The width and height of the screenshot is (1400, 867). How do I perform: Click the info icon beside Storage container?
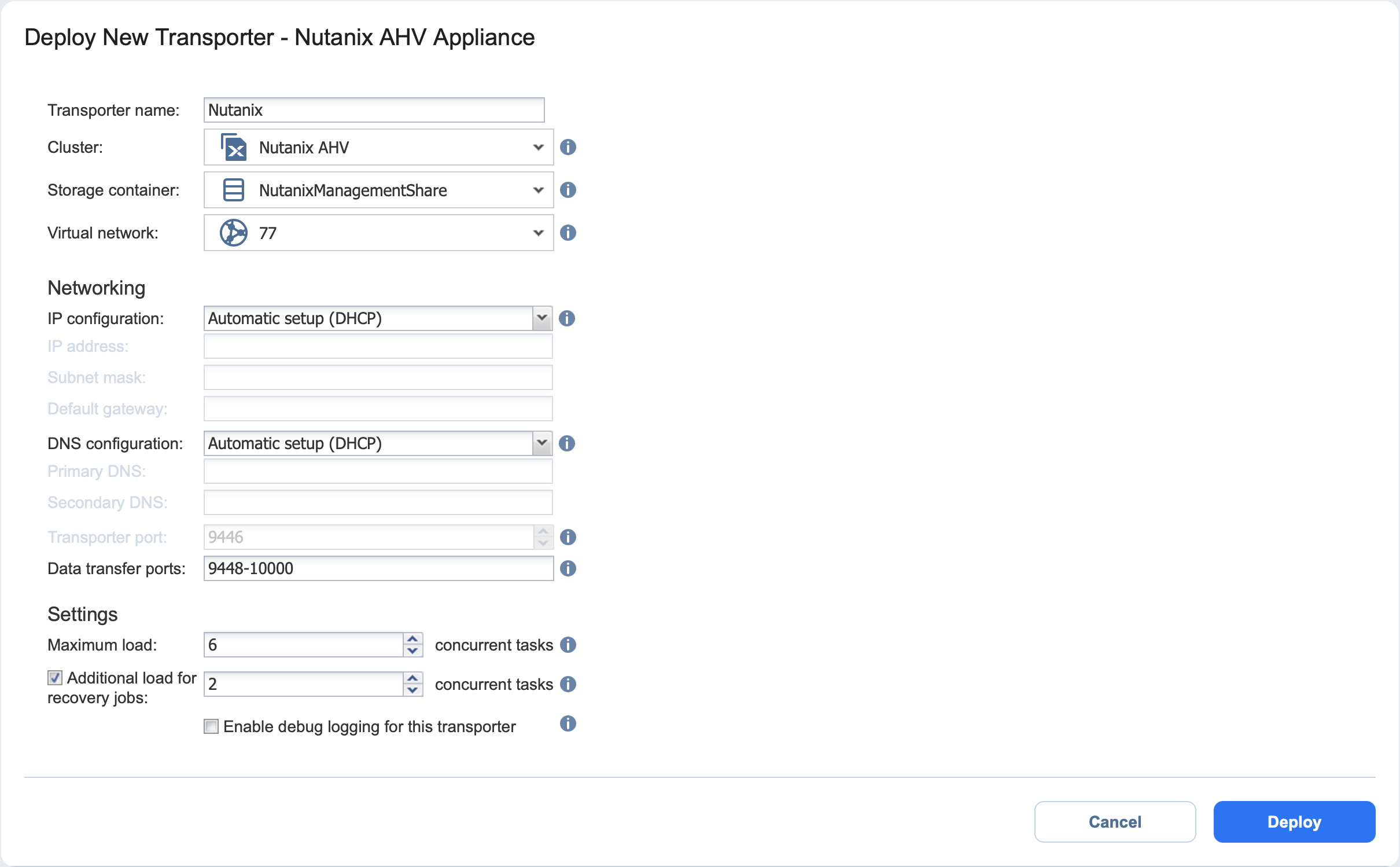[568, 190]
